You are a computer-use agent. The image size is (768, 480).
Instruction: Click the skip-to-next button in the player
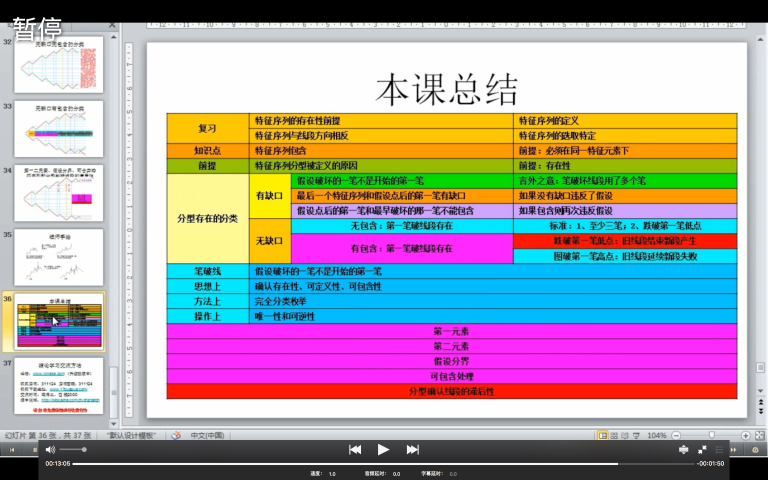click(412, 450)
